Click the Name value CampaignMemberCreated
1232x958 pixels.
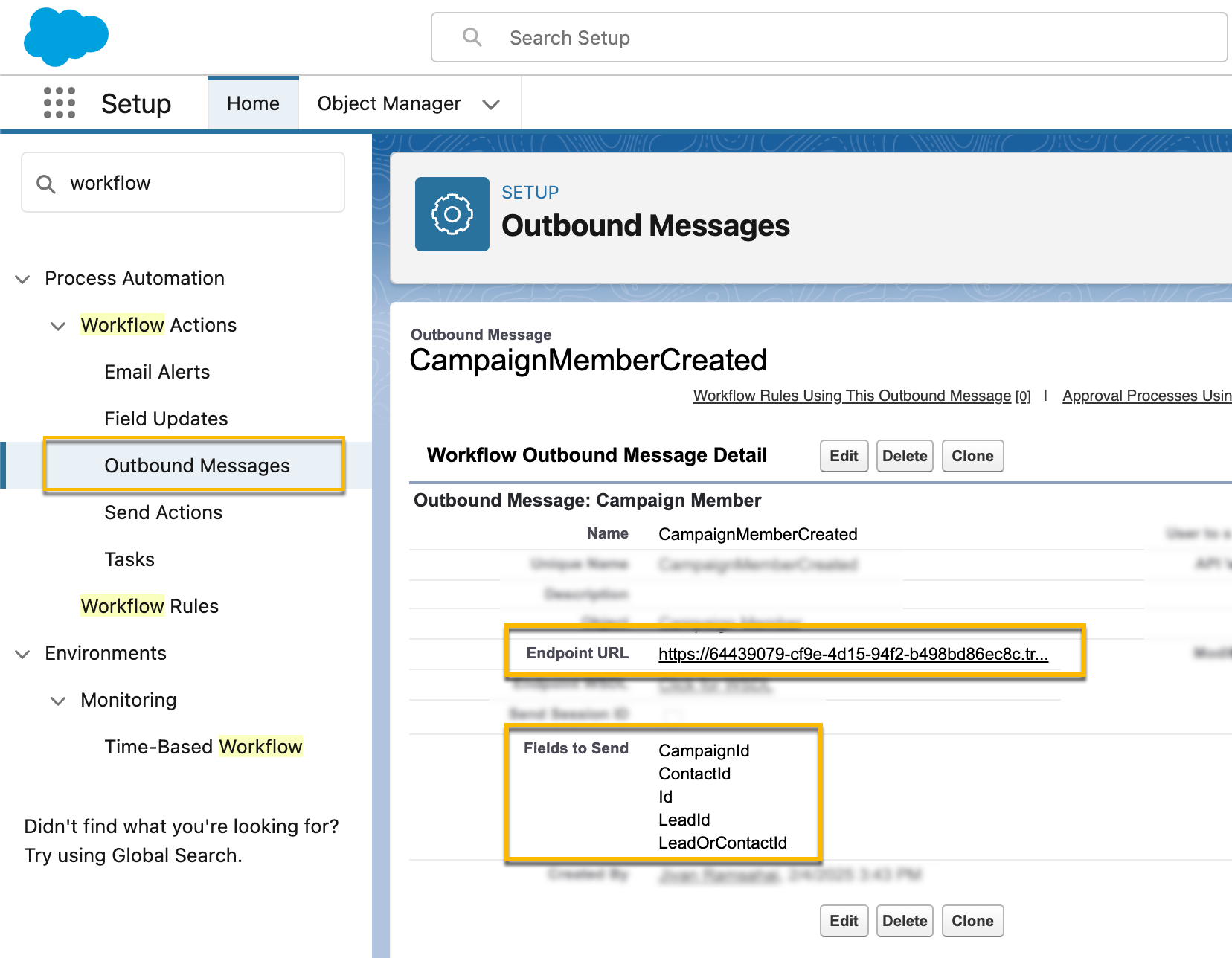[758, 534]
